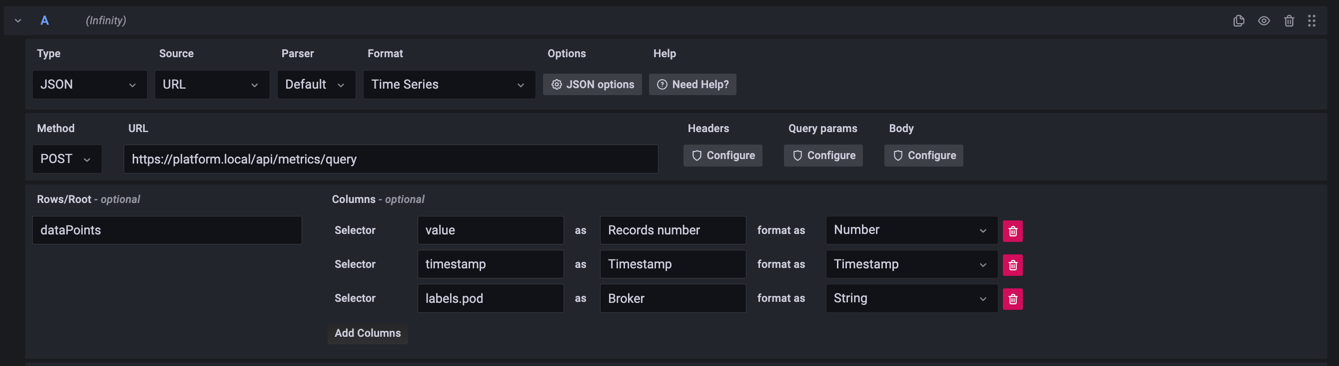Open format dropdown showing String
The height and width of the screenshot is (366, 1339).
(911, 298)
